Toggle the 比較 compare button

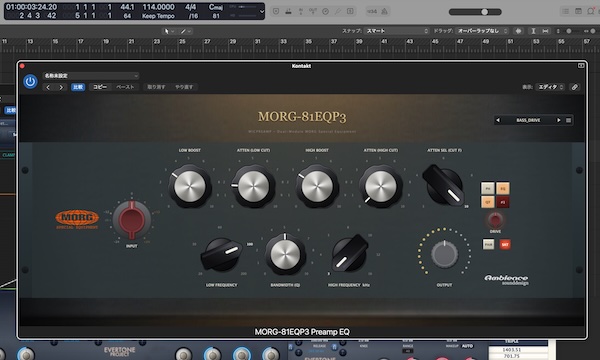click(78, 87)
